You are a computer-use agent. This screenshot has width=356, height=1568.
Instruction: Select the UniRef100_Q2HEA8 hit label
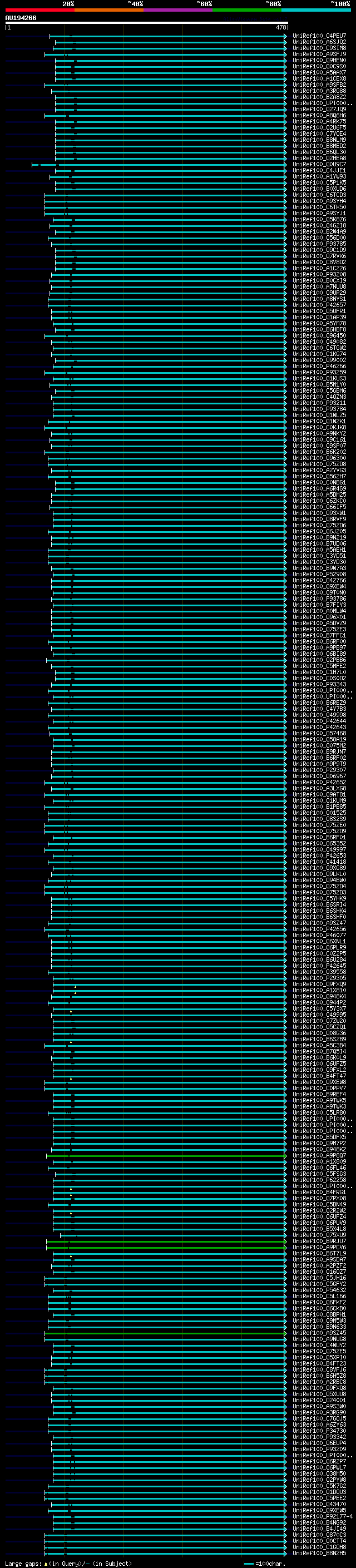coord(319,159)
